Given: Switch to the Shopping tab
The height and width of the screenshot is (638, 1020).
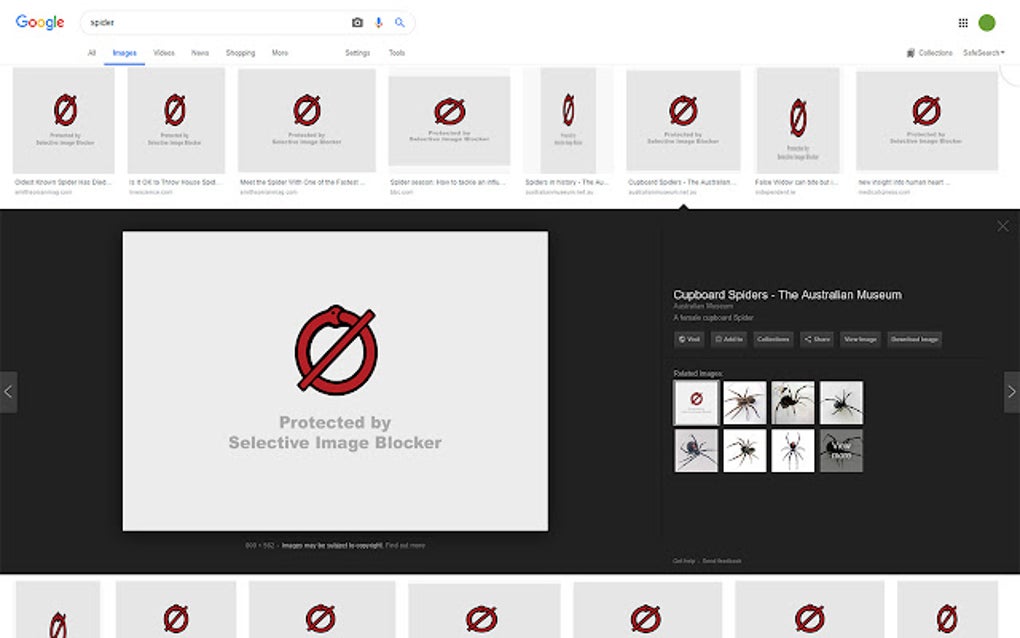Looking at the screenshot, I should tap(240, 52).
